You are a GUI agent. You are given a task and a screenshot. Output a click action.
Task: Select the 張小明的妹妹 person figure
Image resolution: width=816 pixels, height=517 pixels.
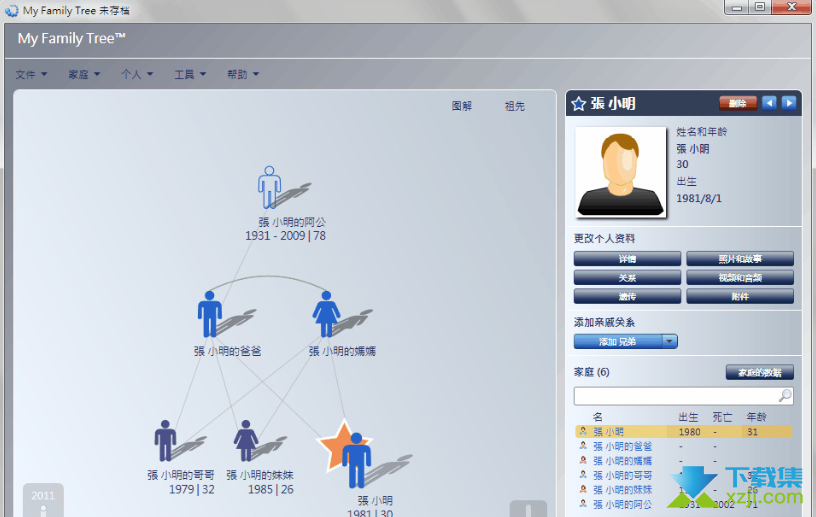246,440
